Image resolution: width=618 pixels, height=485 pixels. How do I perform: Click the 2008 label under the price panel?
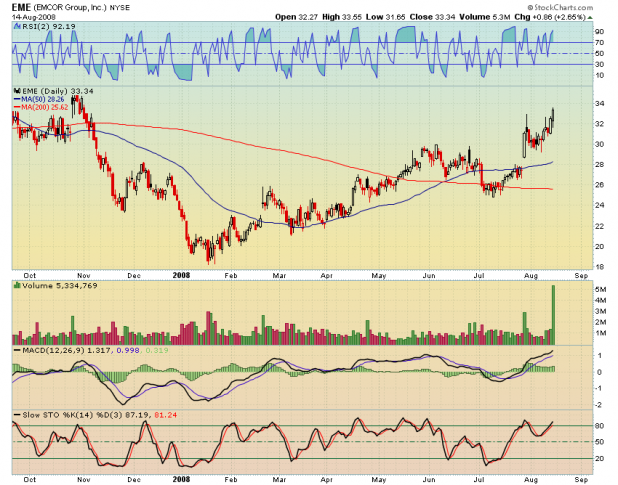pyautogui.click(x=181, y=275)
